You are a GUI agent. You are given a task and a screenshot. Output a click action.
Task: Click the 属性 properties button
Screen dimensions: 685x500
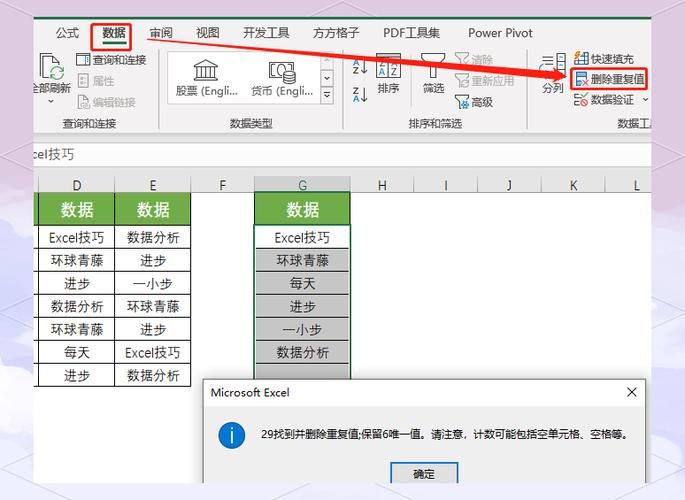[x=96, y=81]
